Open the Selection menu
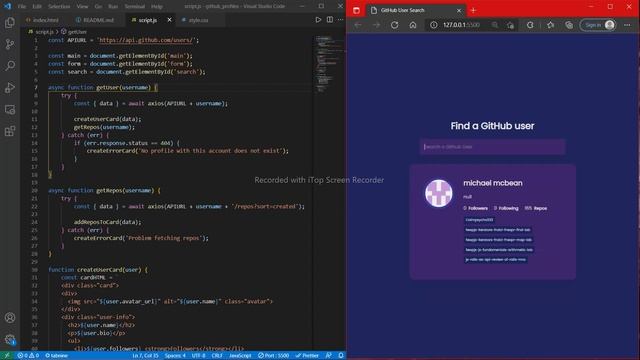This screenshot has width=640, height=360. point(59,7)
